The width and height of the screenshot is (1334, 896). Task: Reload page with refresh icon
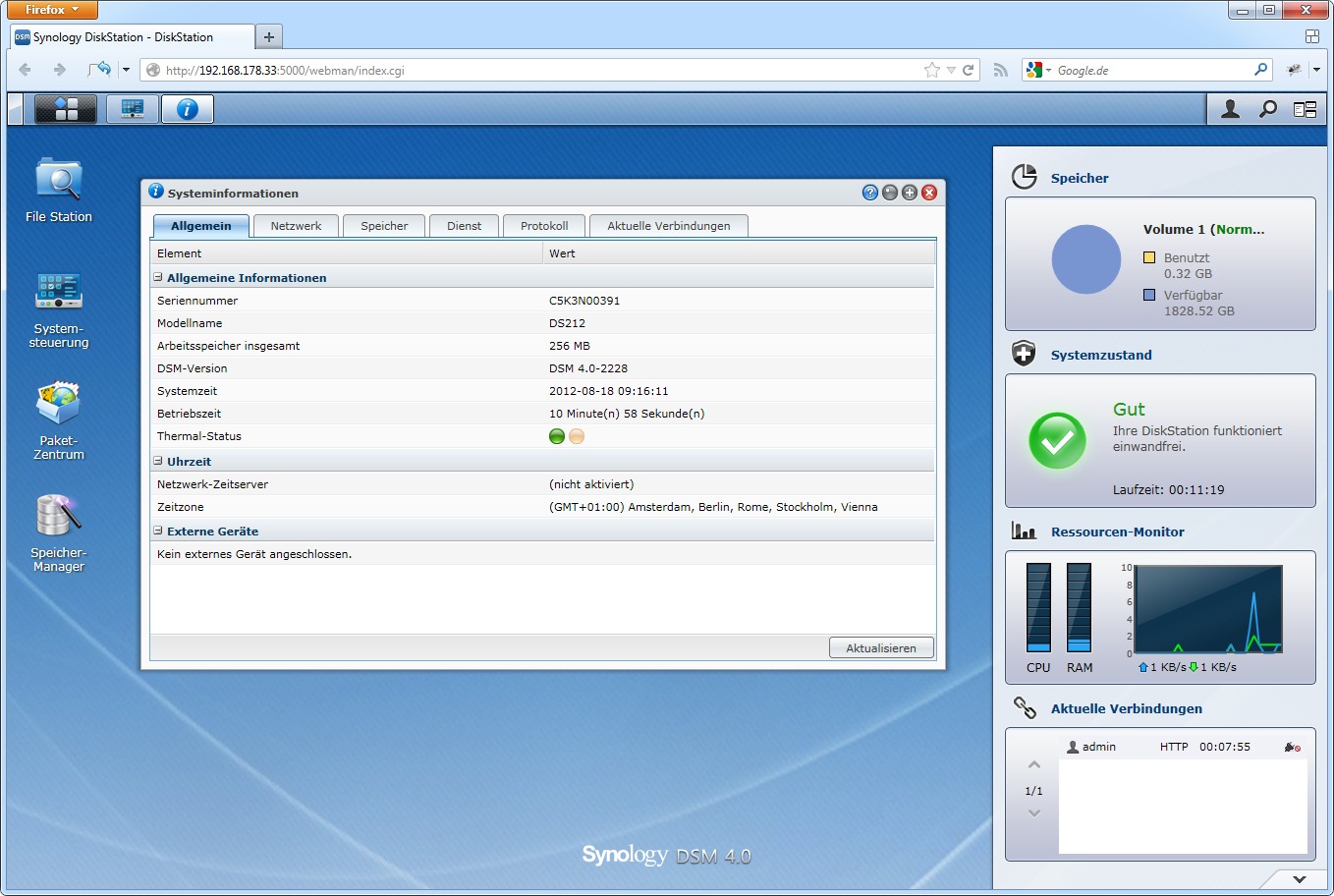pyautogui.click(x=969, y=70)
